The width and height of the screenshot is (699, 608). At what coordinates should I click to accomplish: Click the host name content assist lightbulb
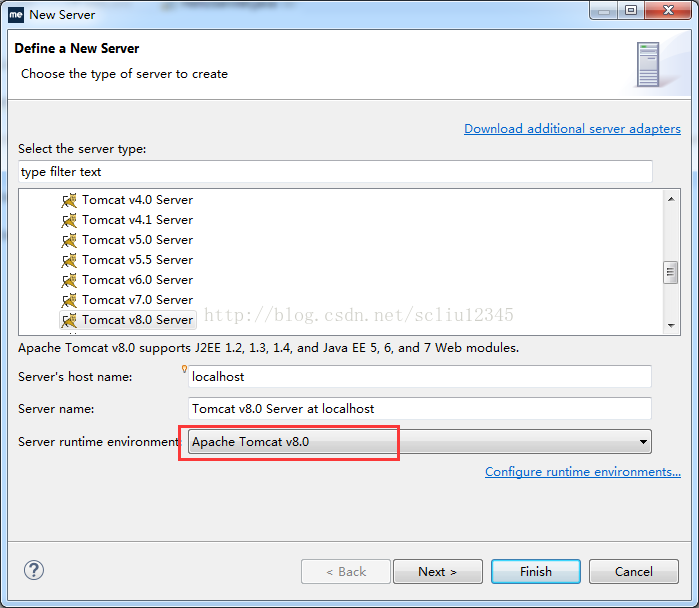pos(184,369)
